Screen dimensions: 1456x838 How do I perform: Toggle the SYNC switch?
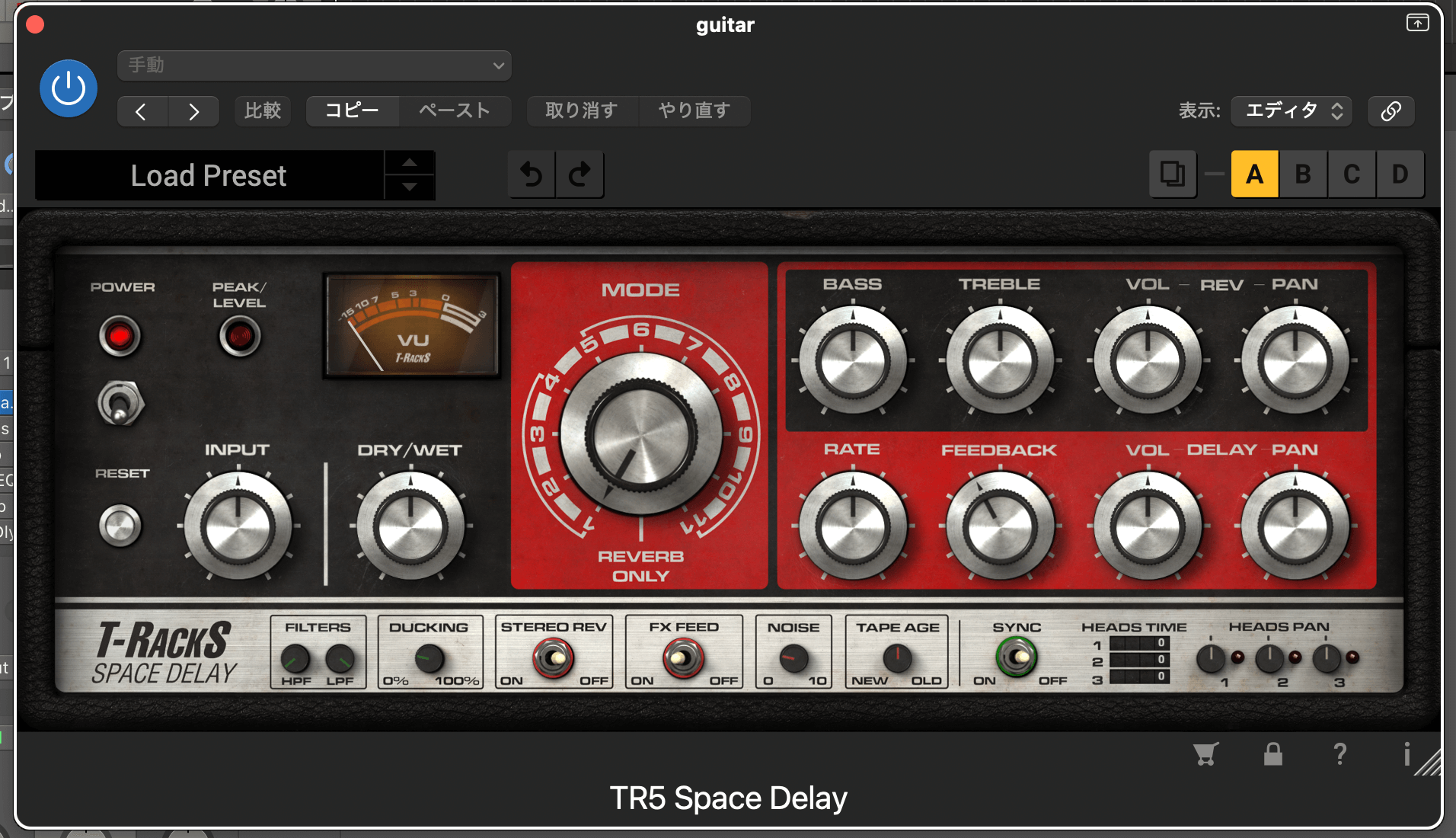point(1017,657)
